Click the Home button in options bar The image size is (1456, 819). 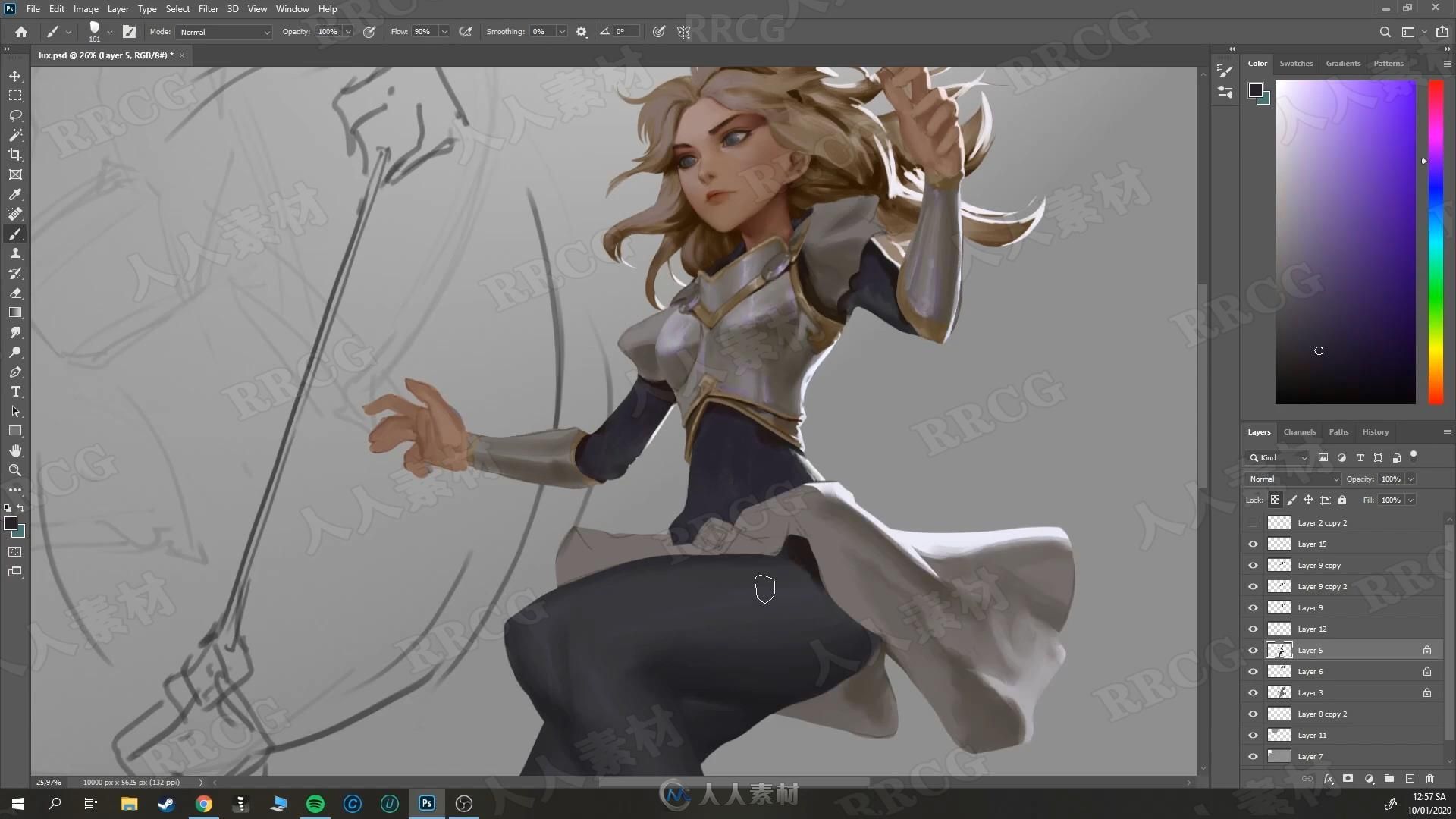pos(21,32)
